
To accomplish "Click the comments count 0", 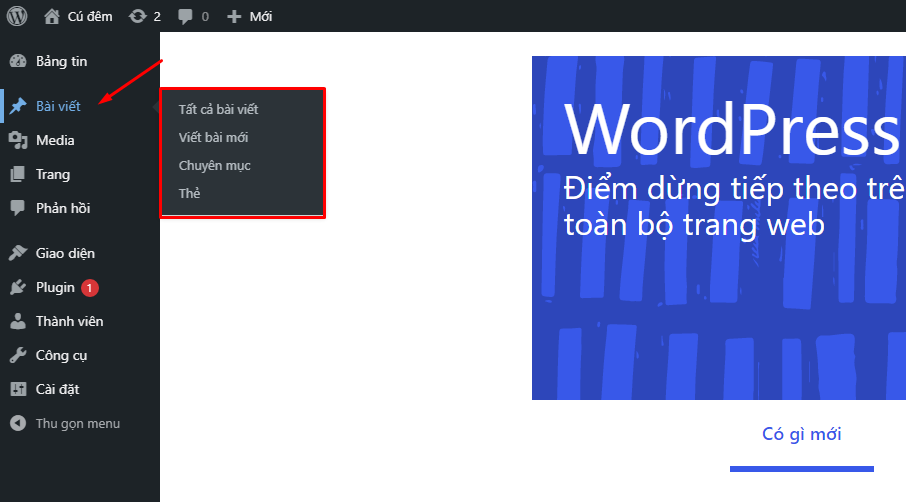I will coord(205,17).
